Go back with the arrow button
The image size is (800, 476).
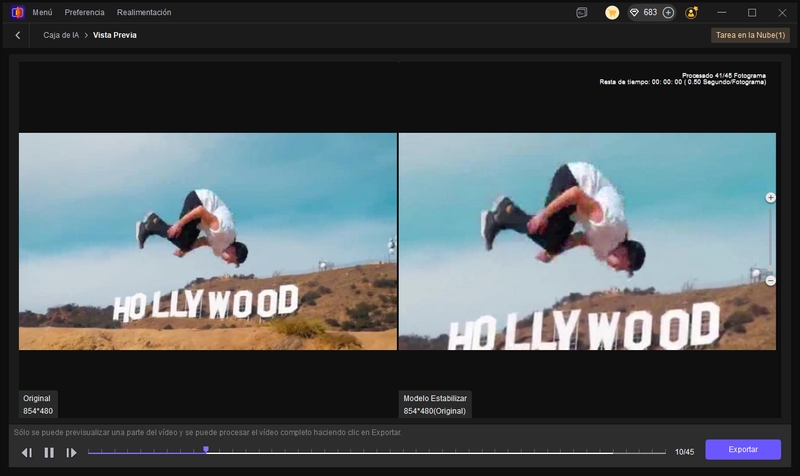tap(18, 35)
